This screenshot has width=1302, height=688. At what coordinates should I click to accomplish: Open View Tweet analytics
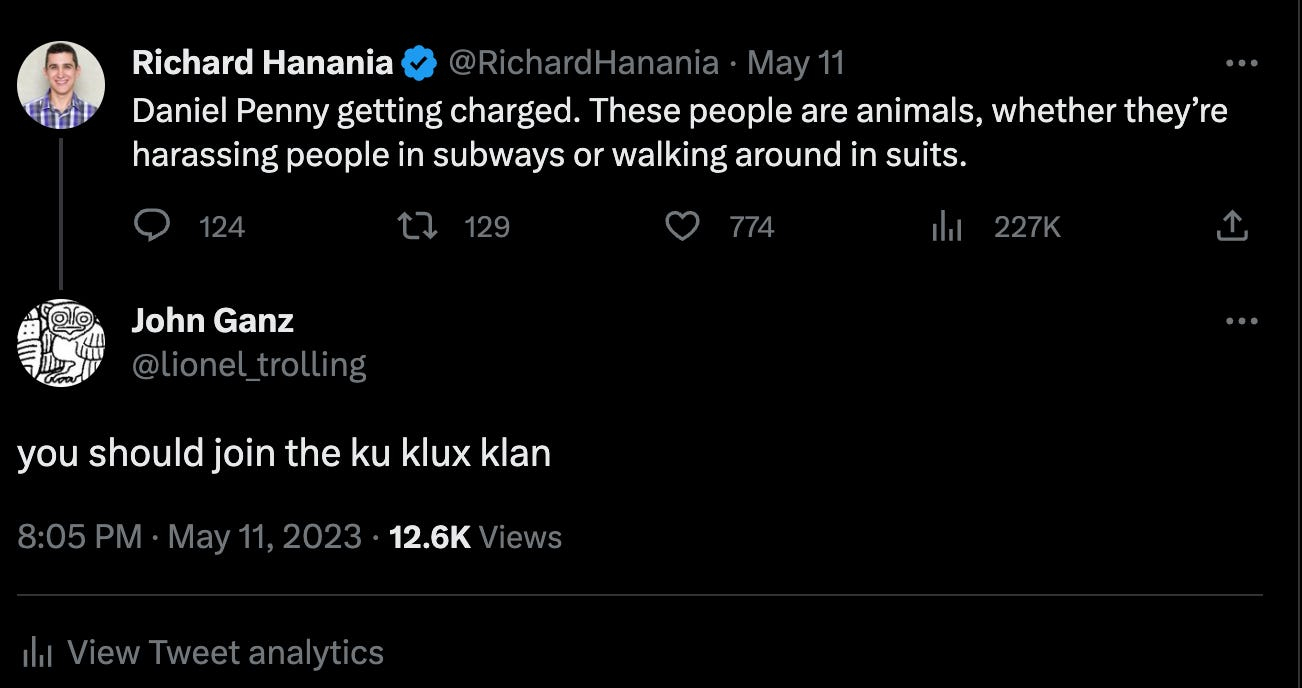225,653
